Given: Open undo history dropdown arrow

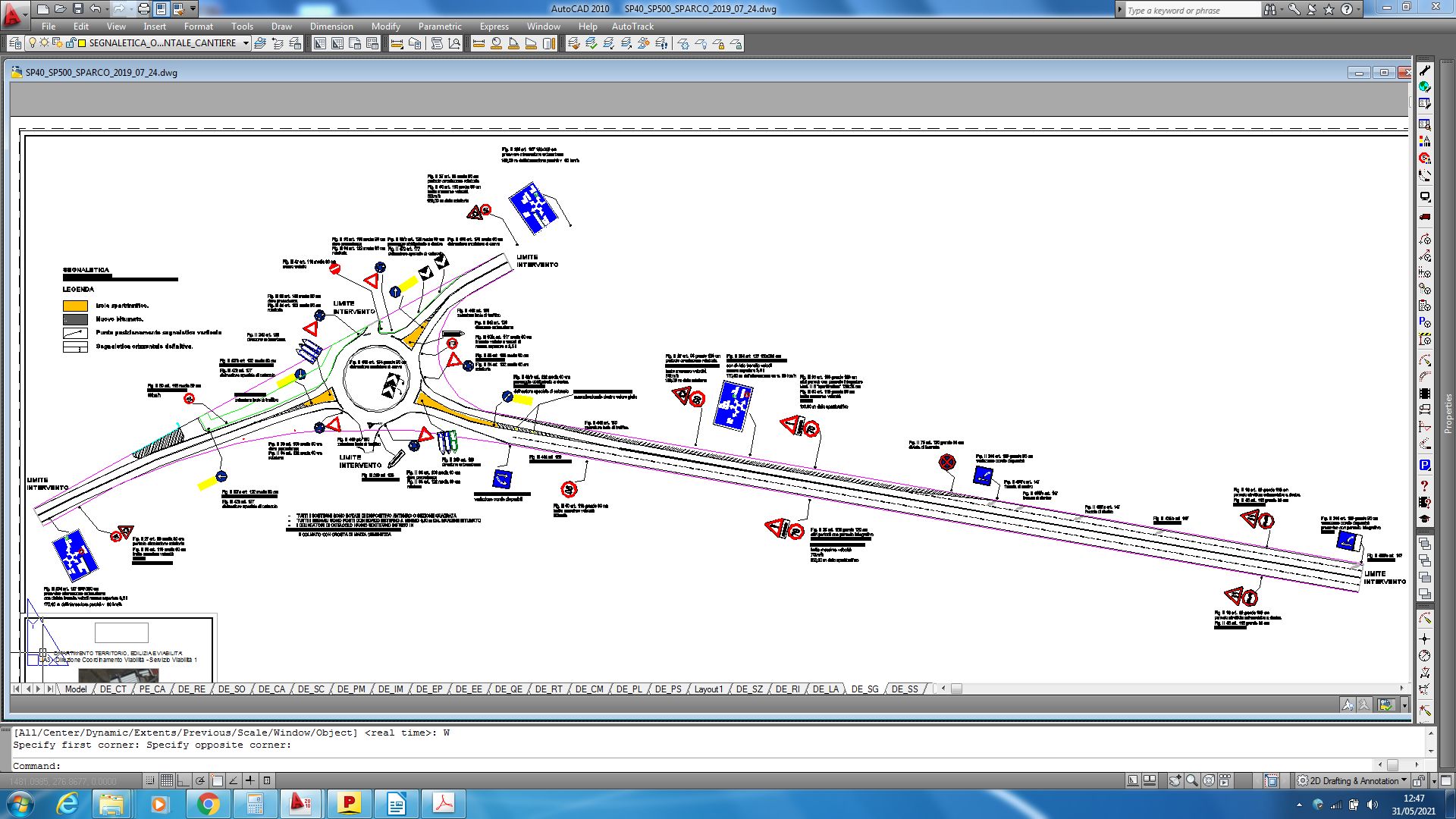Looking at the screenshot, I should point(105,9).
